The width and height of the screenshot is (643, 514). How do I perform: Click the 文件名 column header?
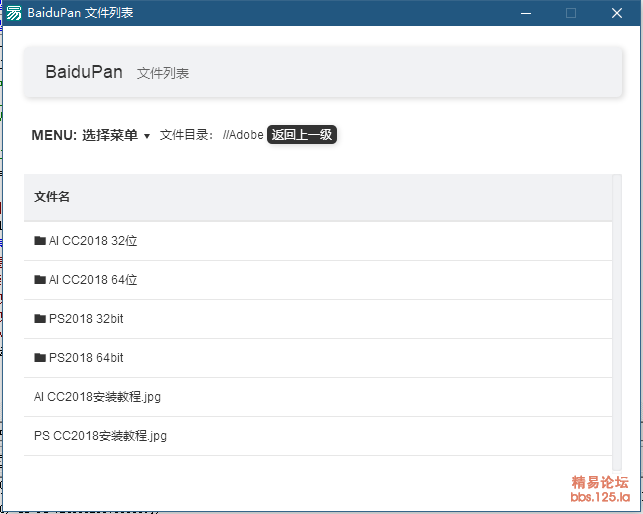click(x=52, y=196)
